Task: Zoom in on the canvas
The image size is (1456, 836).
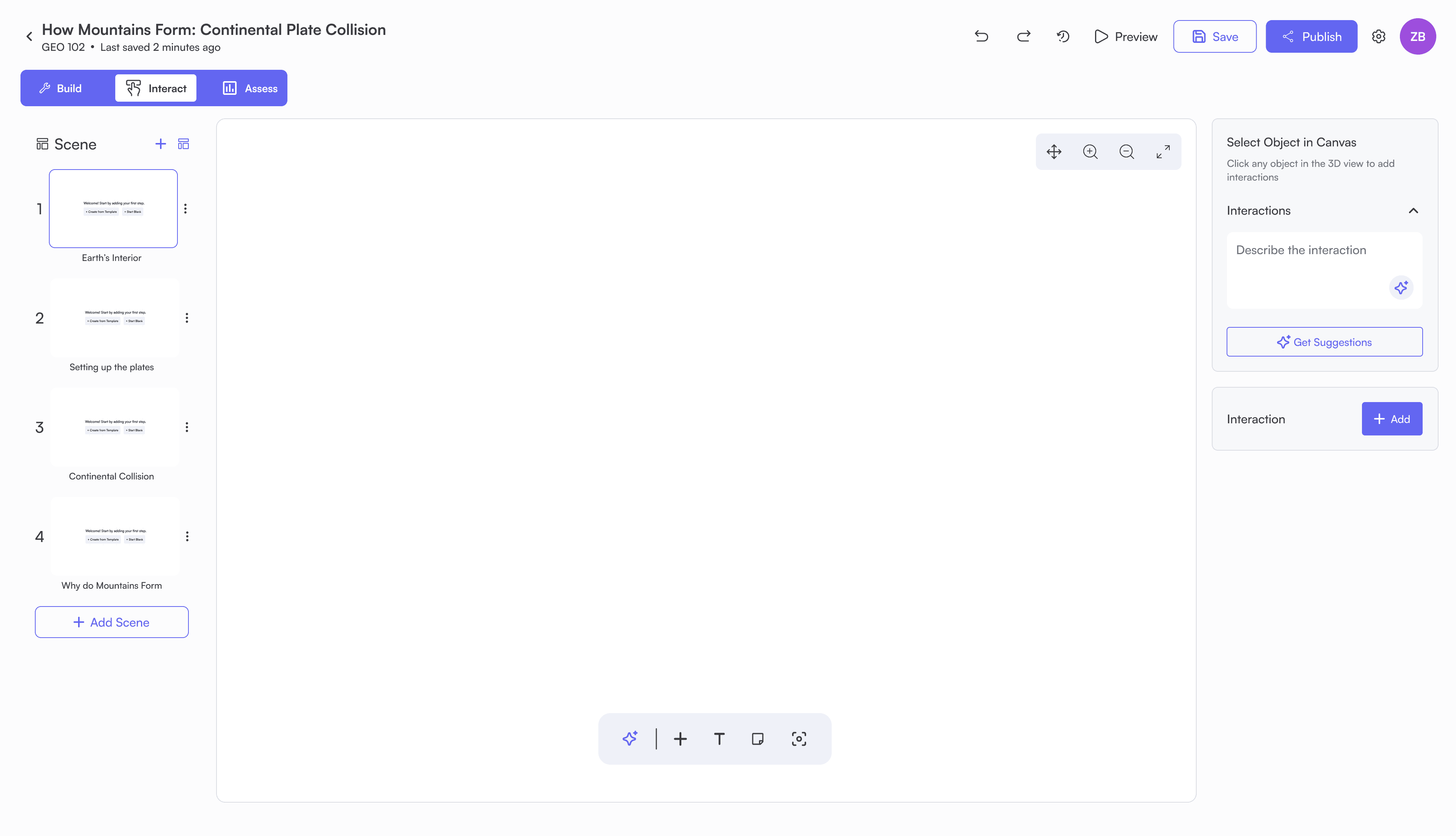Action: pyautogui.click(x=1090, y=152)
